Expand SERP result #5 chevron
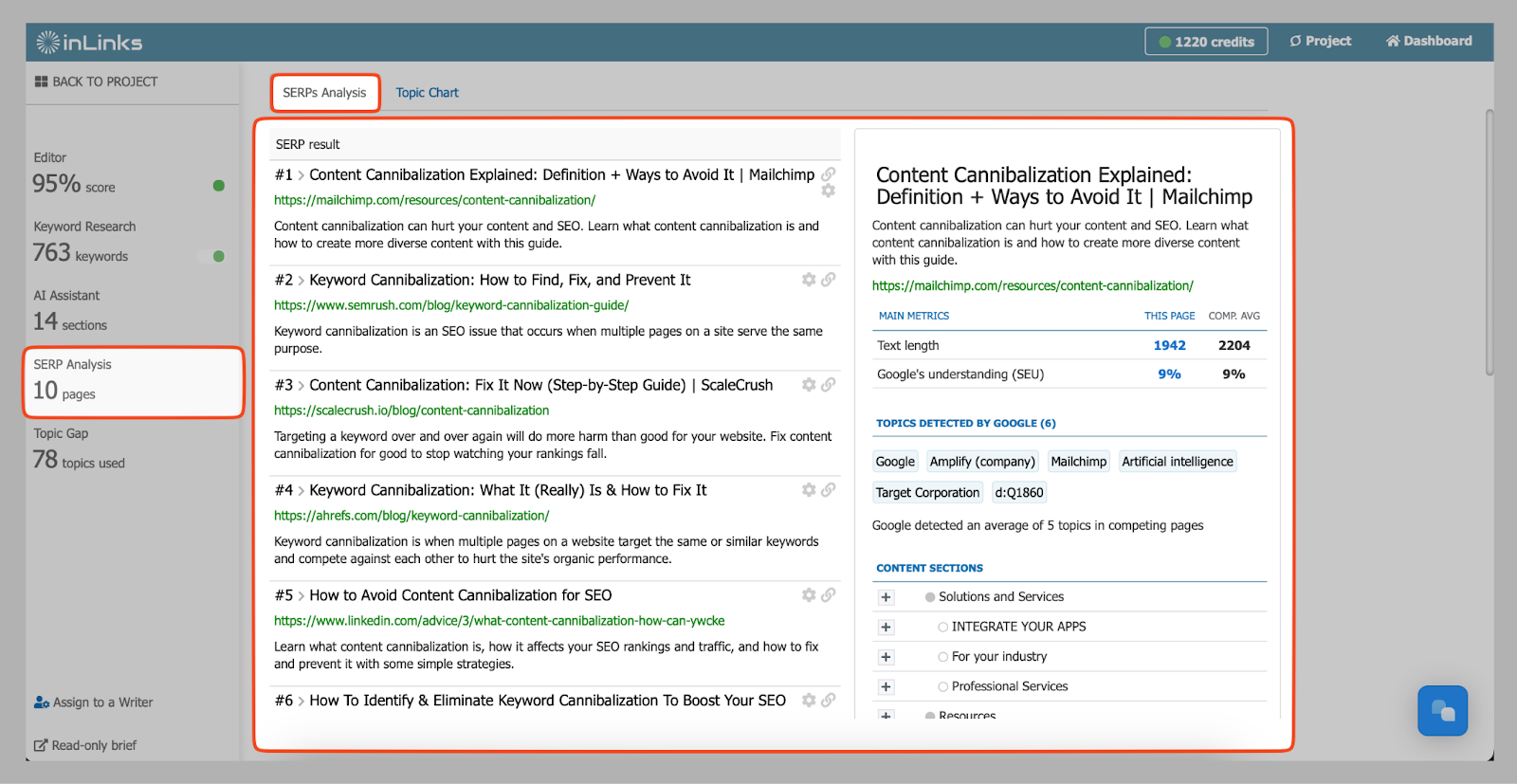Image resolution: width=1517 pixels, height=784 pixels. 302,596
